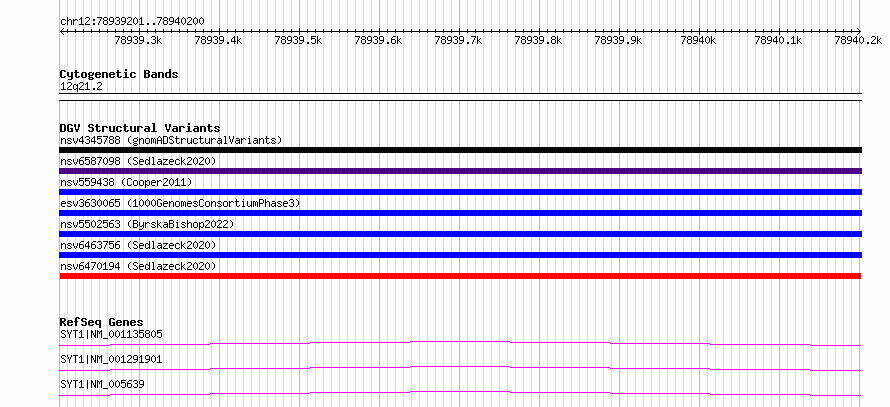Click the magenta intron line of SYT1|NM_001135805

(460, 342)
